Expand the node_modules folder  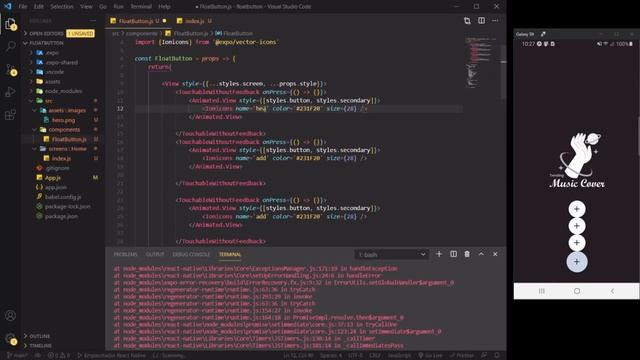[x=63, y=91]
